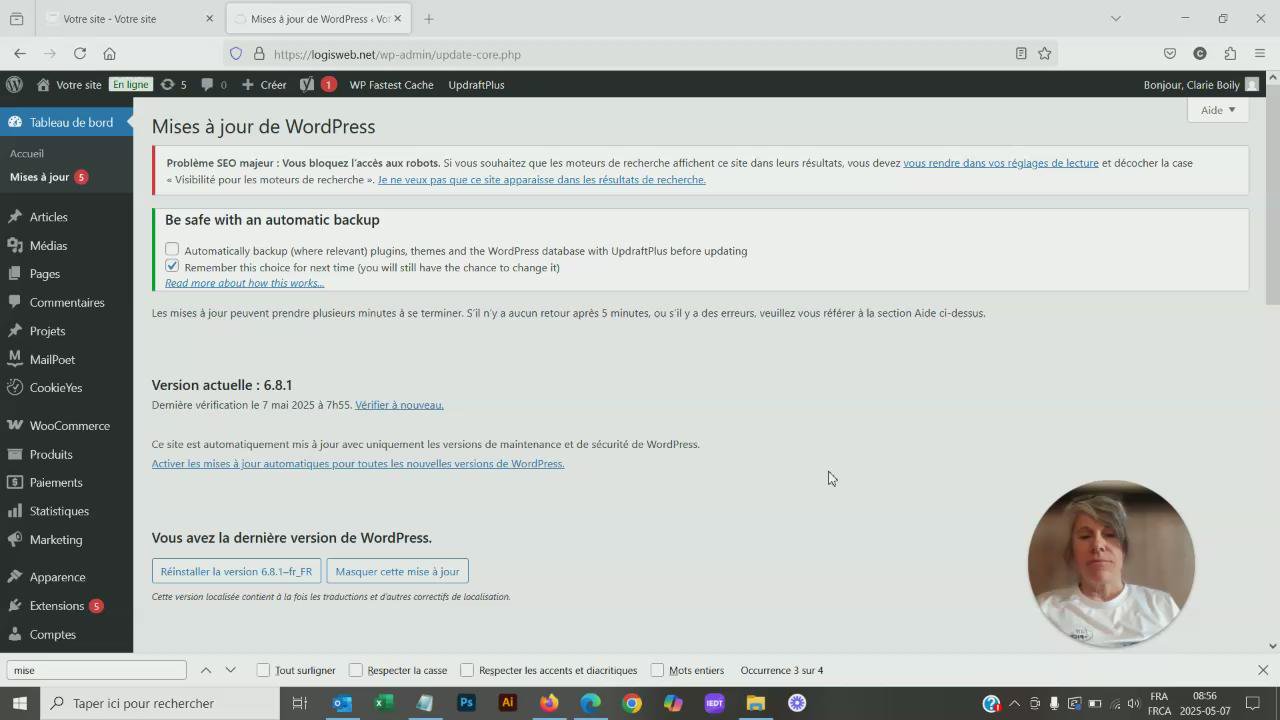Open Illustrator from the taskbar
The image size is (1280, 720).
click(508, 703)
